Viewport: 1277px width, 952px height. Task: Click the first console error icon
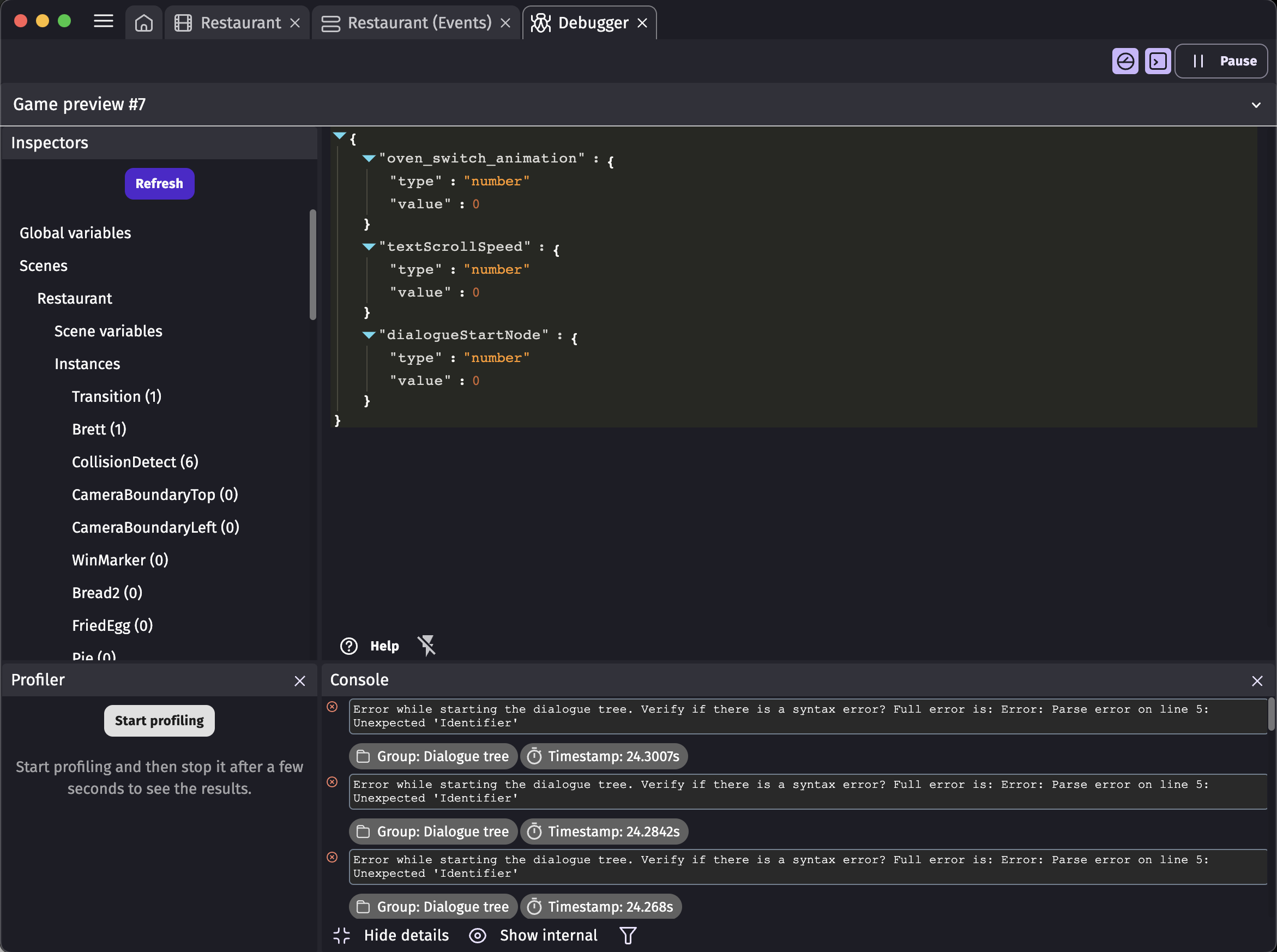[x=333, y=707]
